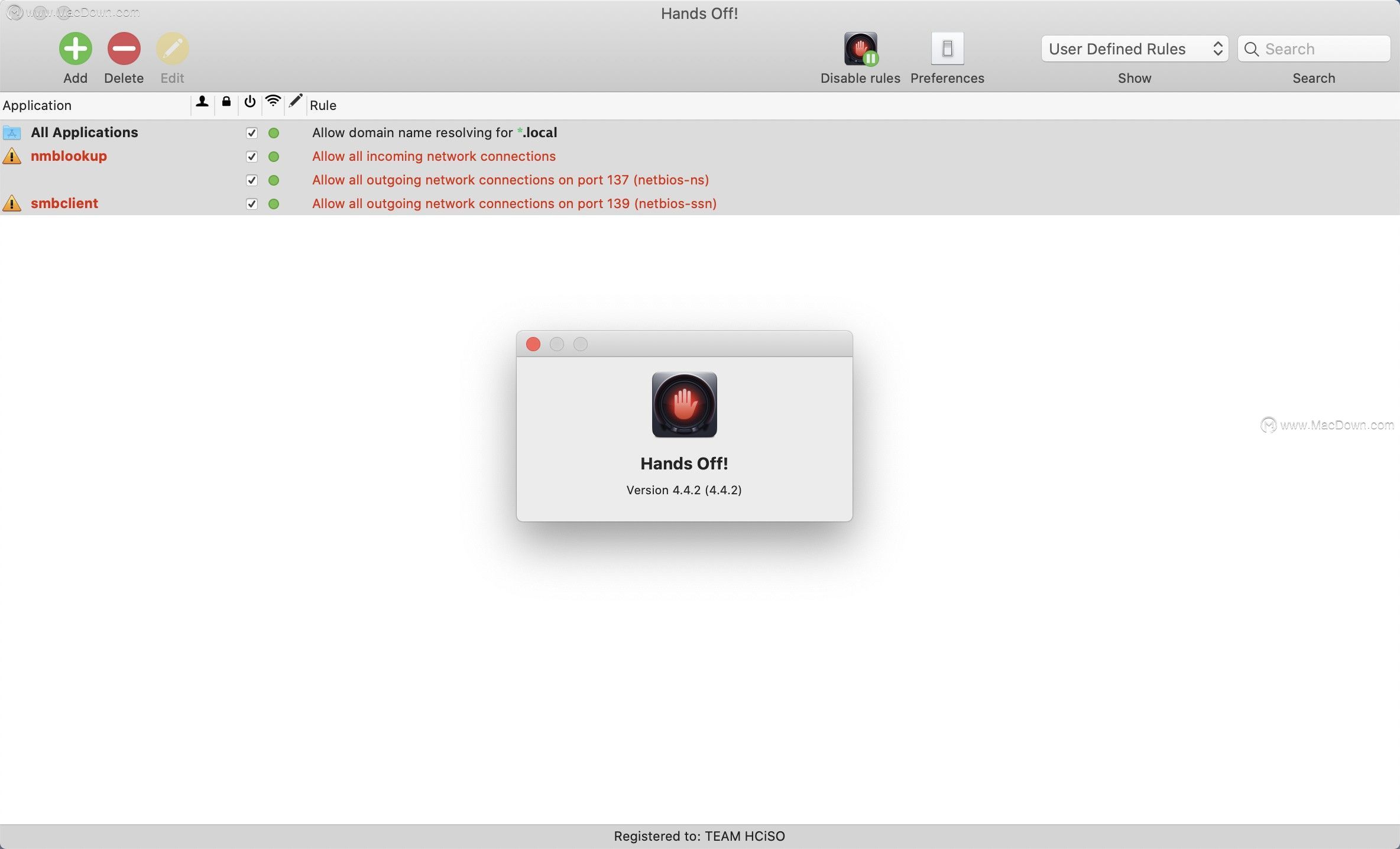
Task: Toggle the port 137 netbios-ns rule checkbox
Action: coord(252,180)
